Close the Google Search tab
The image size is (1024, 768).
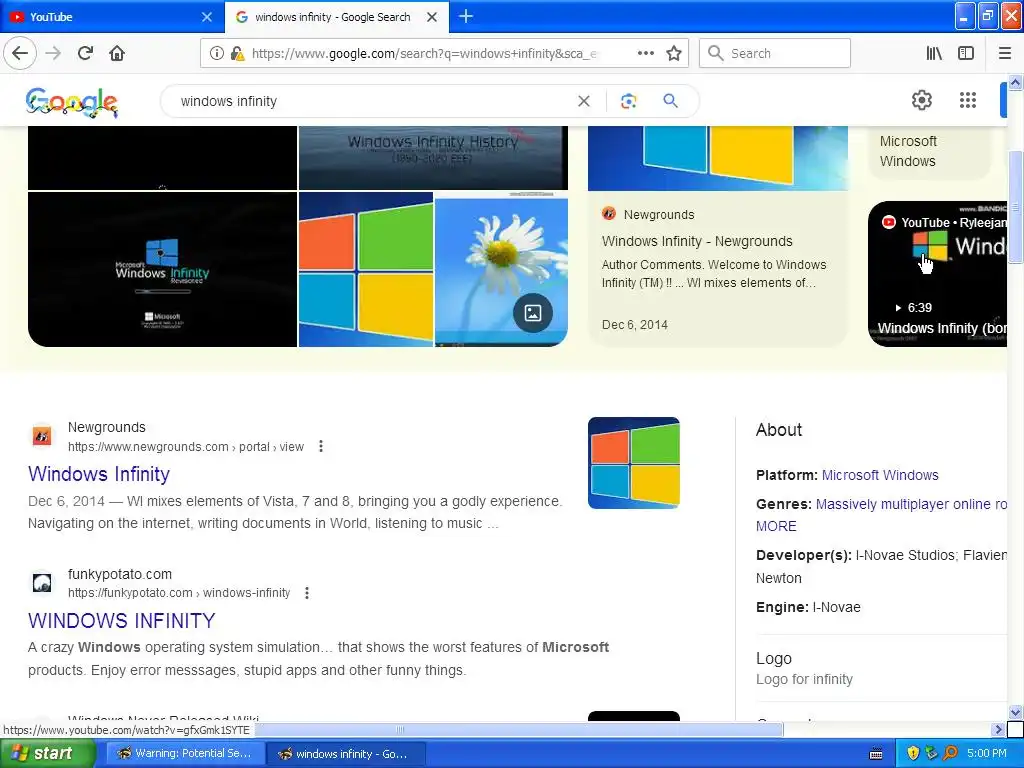point(432,17)
